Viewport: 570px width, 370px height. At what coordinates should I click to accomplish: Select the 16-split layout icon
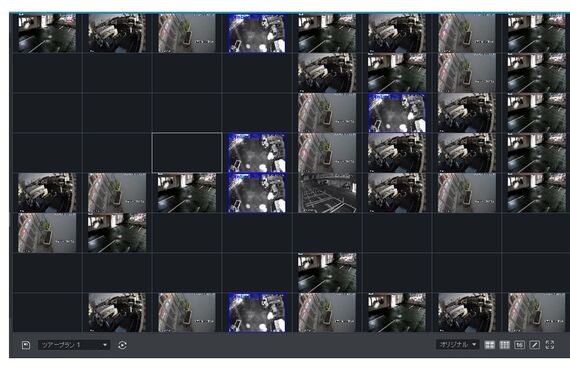coord(519,345)
